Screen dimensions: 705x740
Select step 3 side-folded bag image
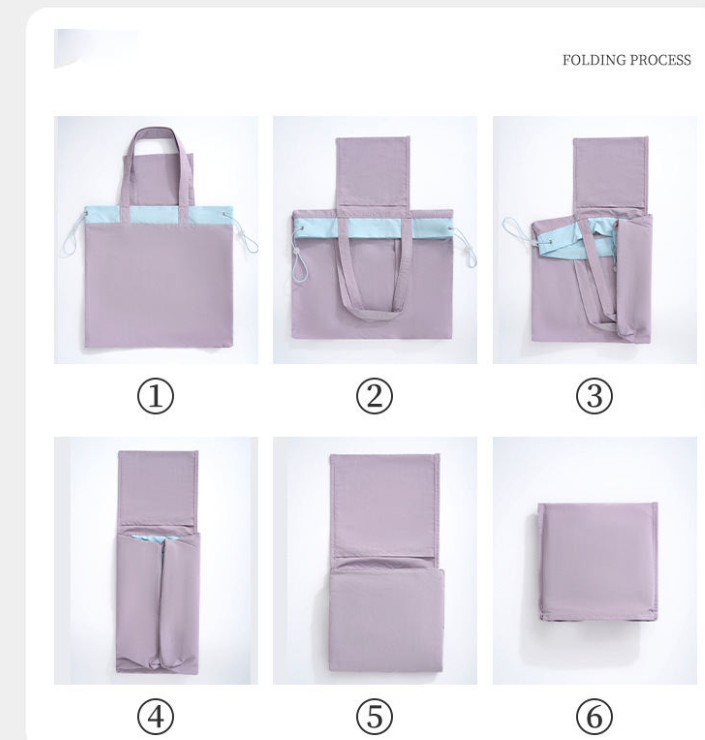(595, 240)
